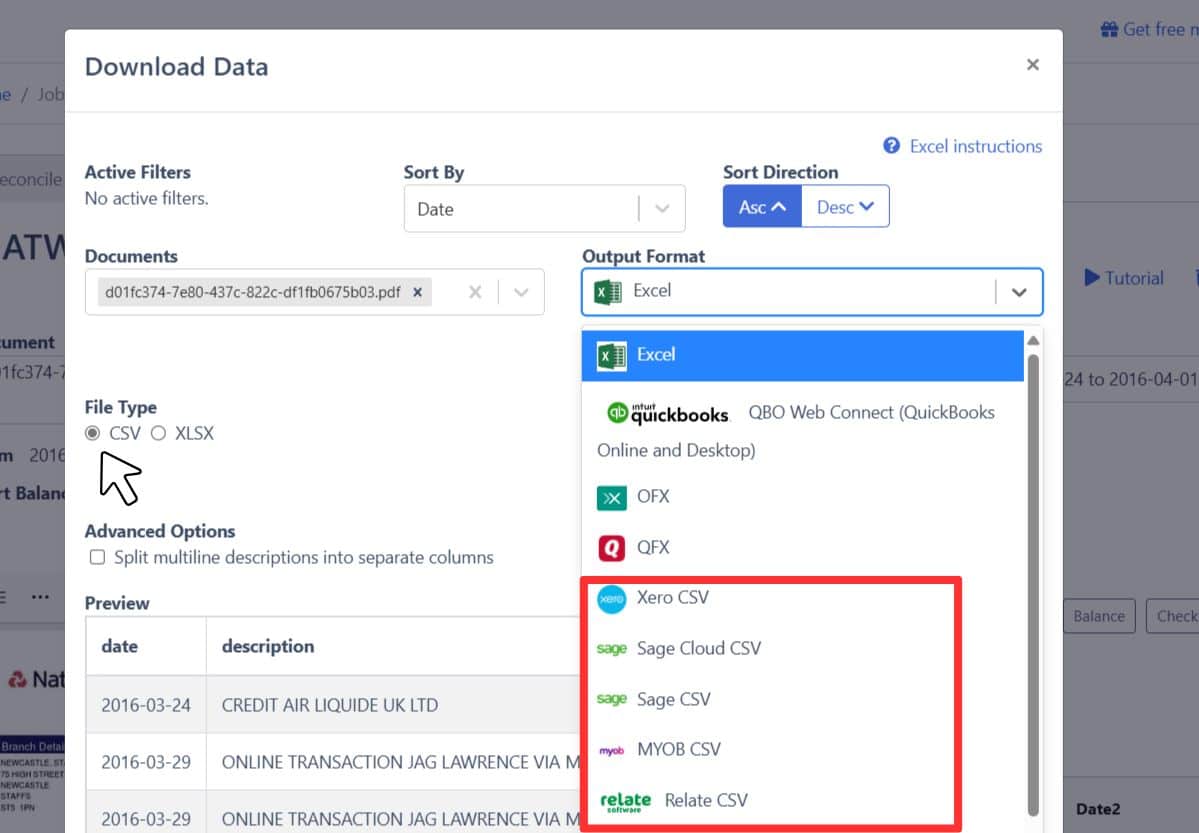1199x833 pixels.
Task: Select the CSV file type radio
Action: (x=93, y=433)
